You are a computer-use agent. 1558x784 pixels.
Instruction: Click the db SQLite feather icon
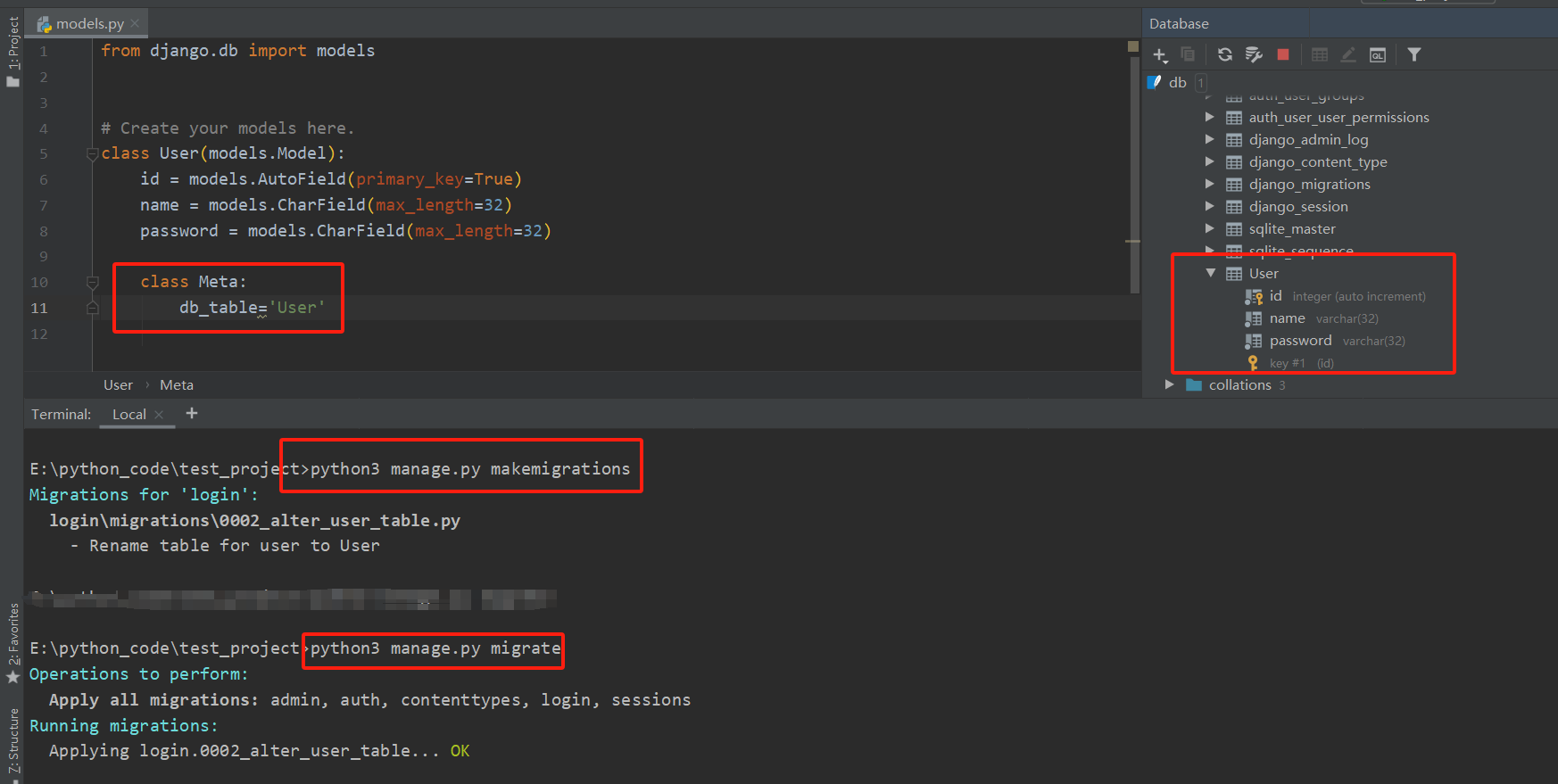pos(1155,82)
